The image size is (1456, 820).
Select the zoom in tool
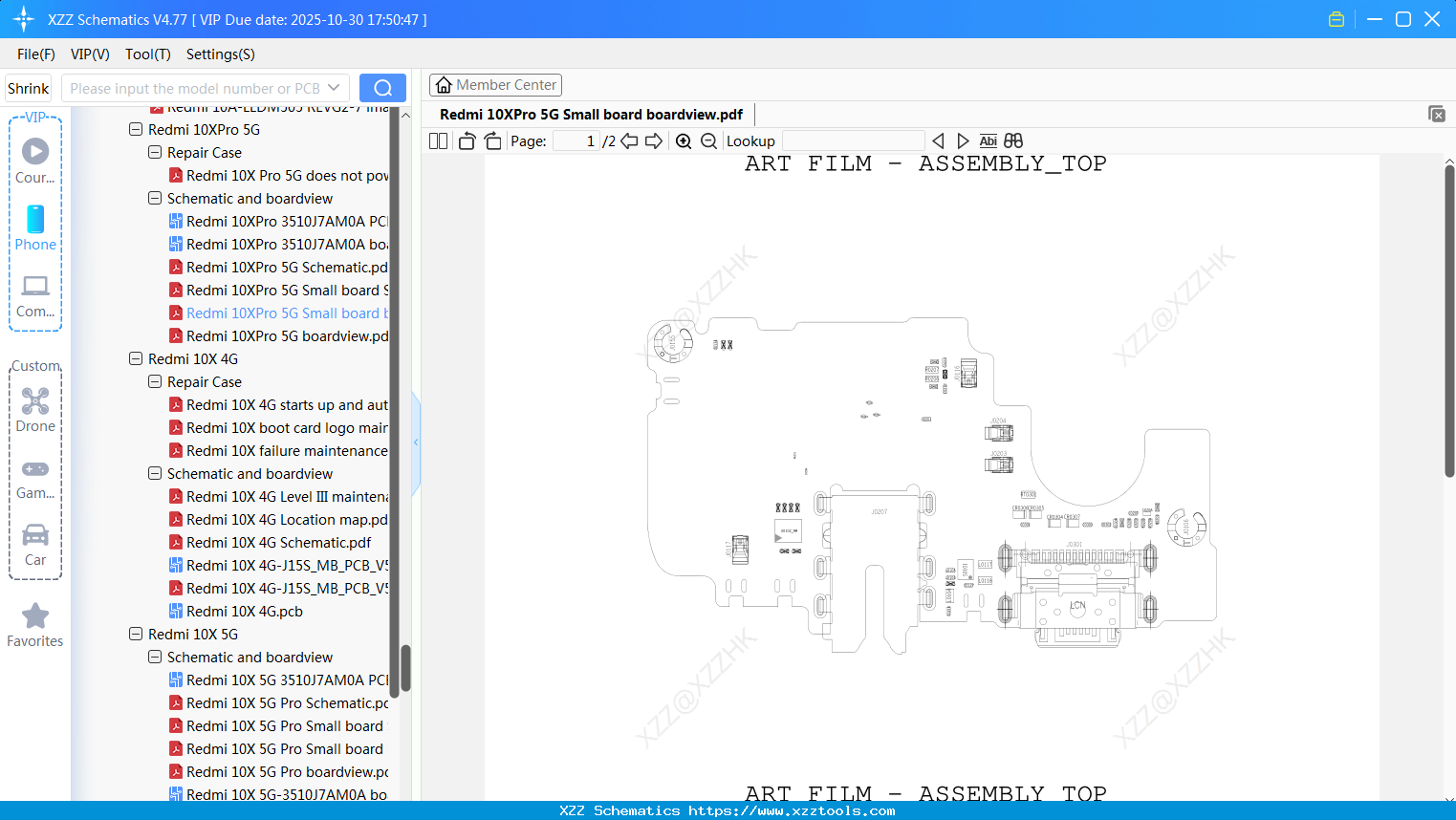[683, 140]
